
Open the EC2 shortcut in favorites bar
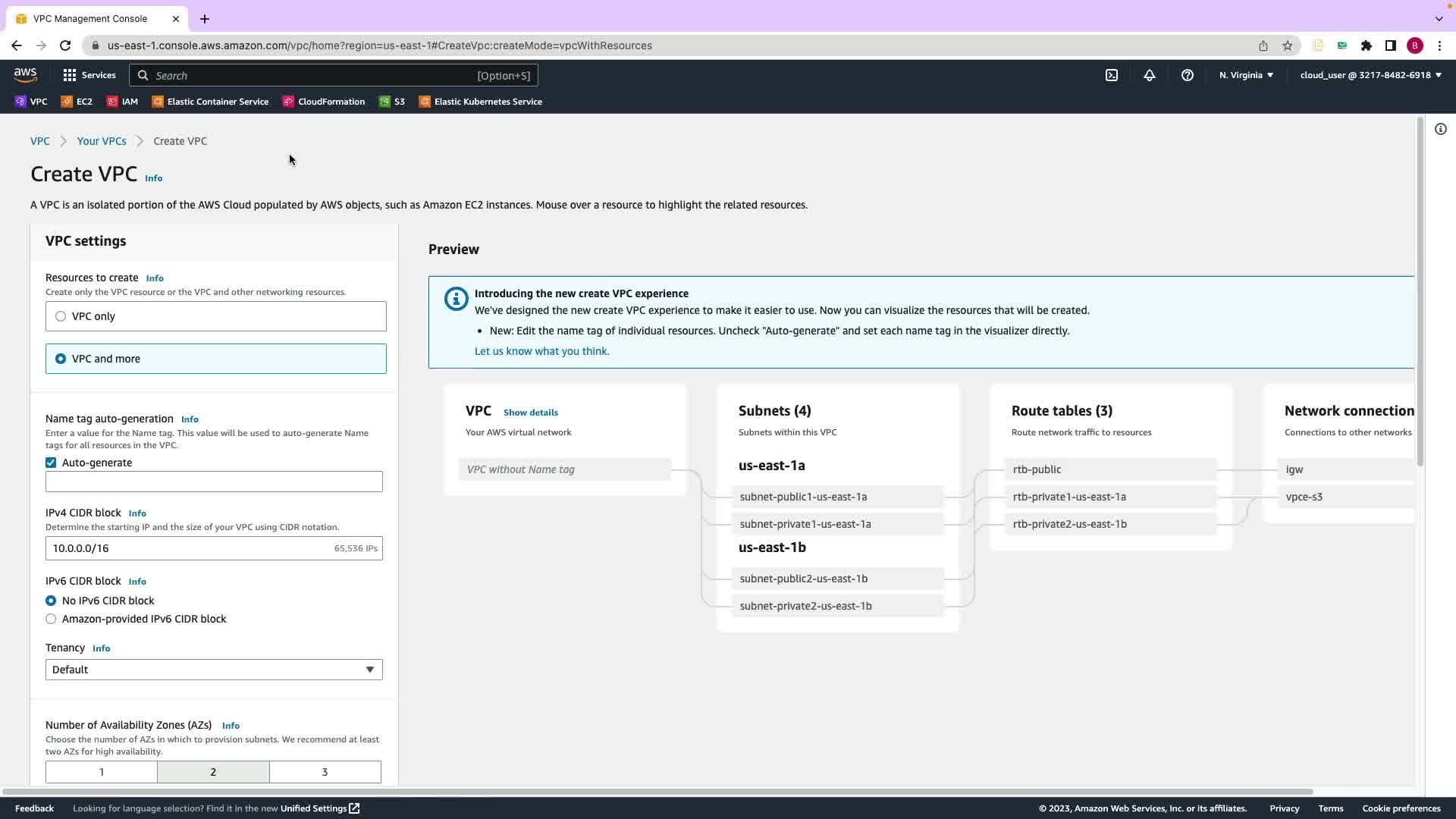[x=77, y=102]
